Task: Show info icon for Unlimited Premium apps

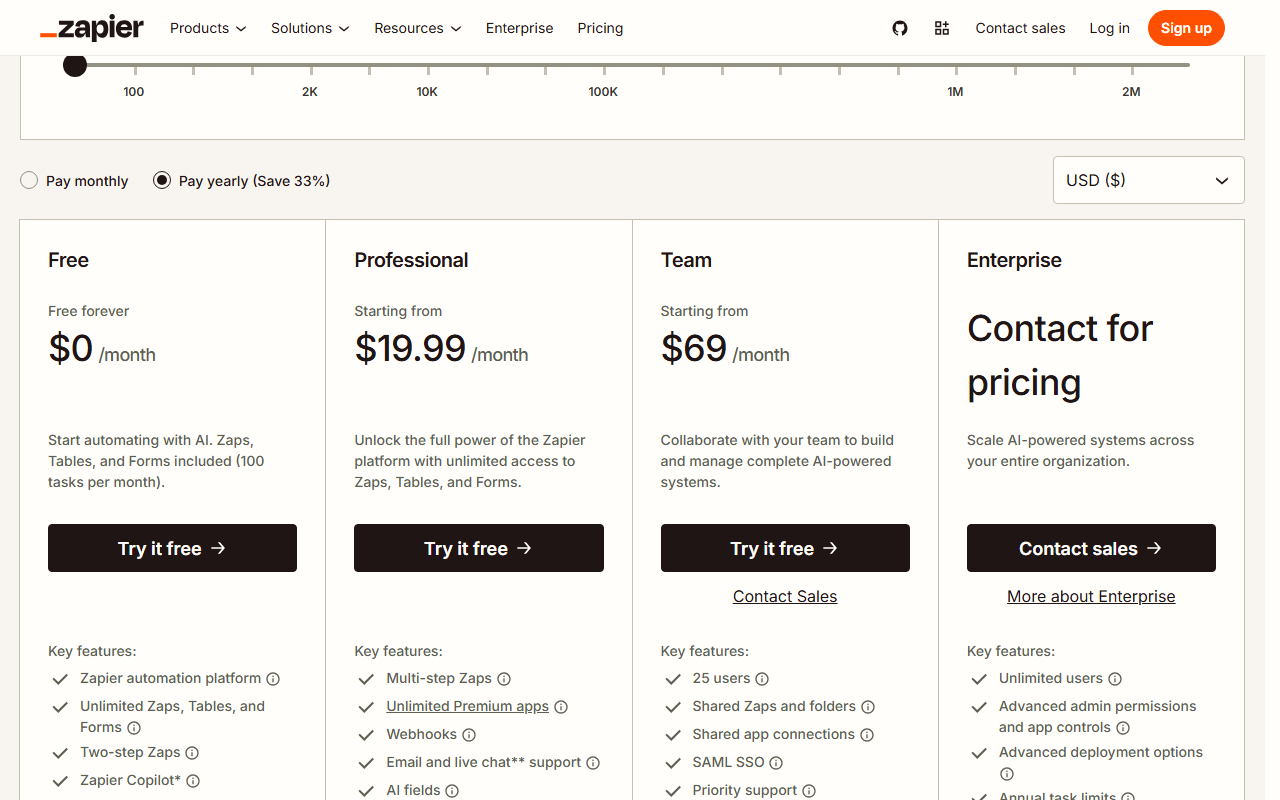Action: (561, 707)
